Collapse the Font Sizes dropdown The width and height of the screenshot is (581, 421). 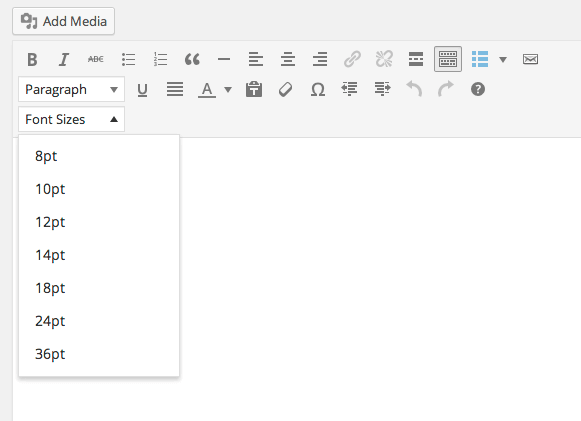point(72,119)
